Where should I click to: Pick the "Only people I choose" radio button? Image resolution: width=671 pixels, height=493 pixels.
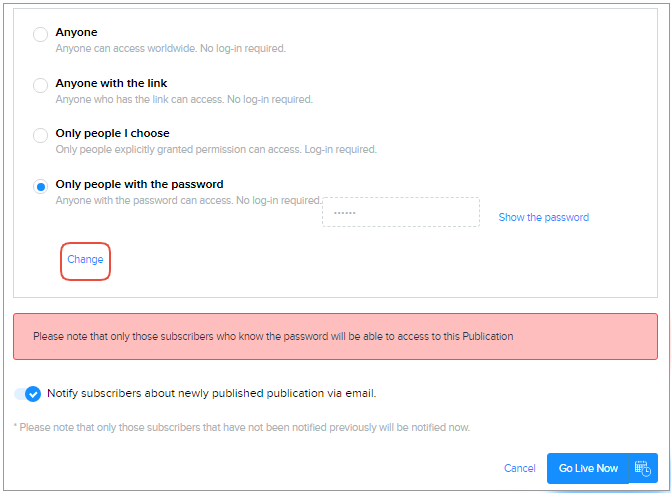point(40,135)
